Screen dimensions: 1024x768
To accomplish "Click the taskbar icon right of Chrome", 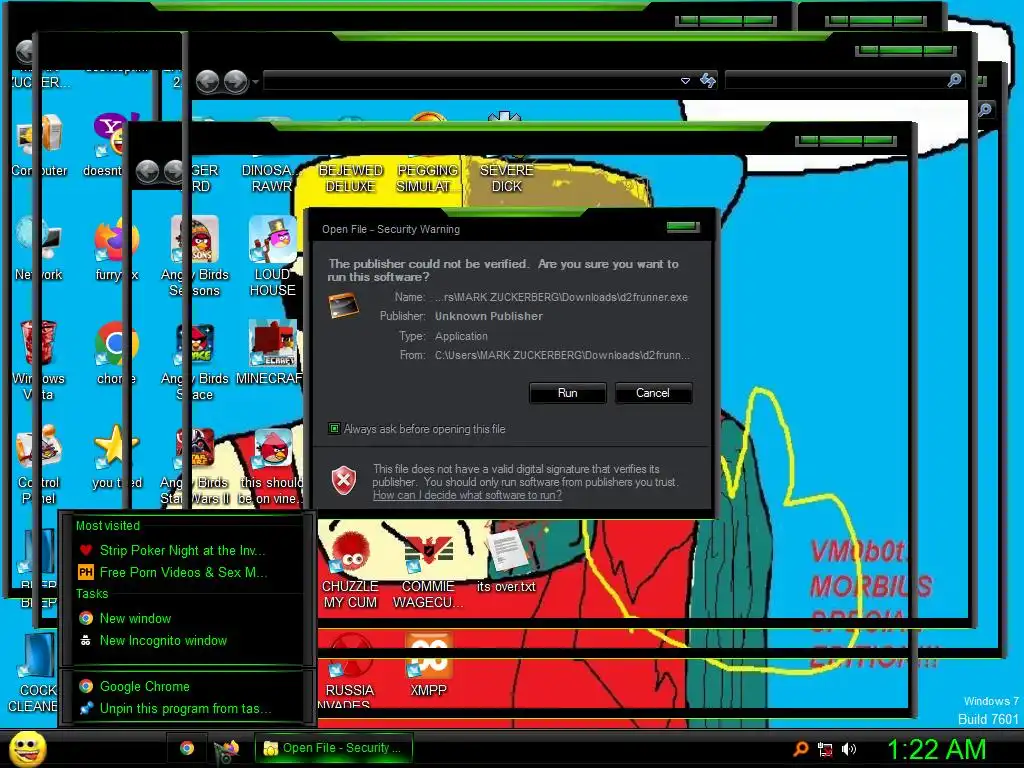I will tap(227, 749).
